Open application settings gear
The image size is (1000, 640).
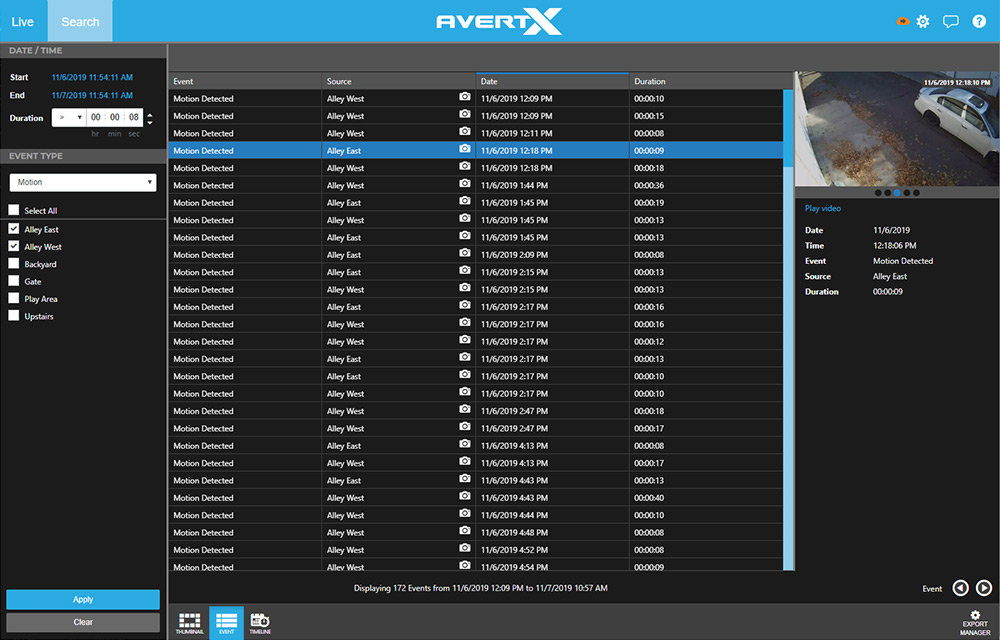[923, 21]
